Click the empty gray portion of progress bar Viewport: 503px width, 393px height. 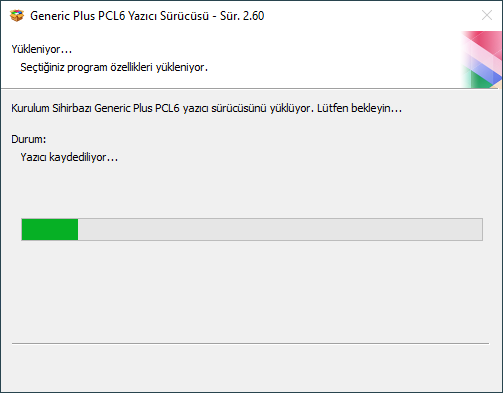[x=280, y=229]
